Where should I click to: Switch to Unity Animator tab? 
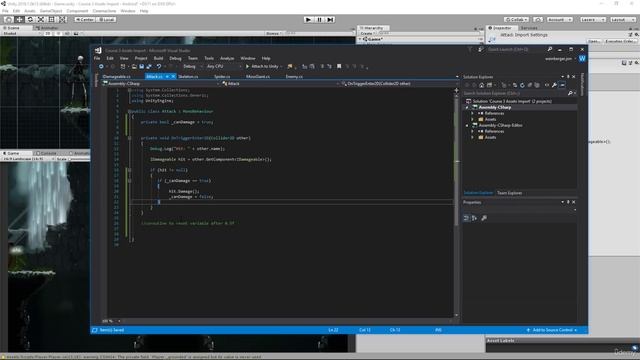[47, 28]
